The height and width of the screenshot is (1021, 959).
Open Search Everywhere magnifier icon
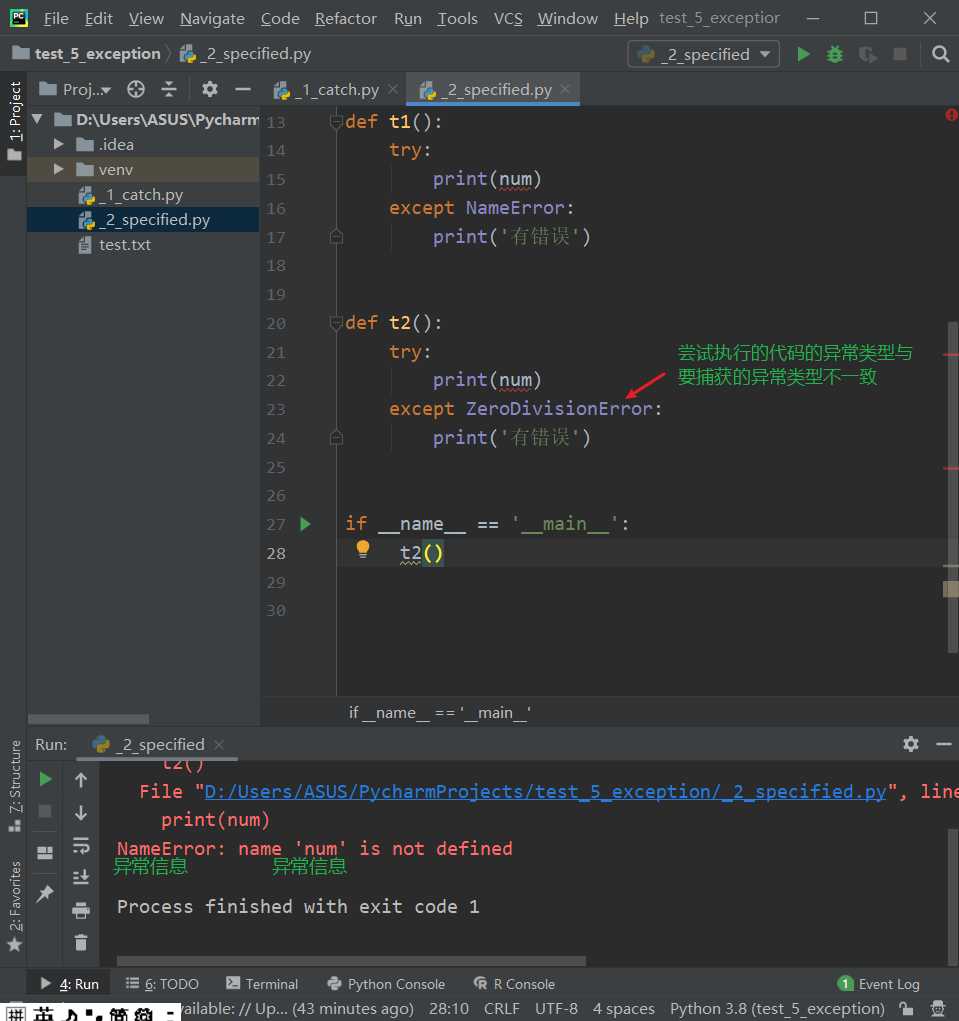click(940, 54)
